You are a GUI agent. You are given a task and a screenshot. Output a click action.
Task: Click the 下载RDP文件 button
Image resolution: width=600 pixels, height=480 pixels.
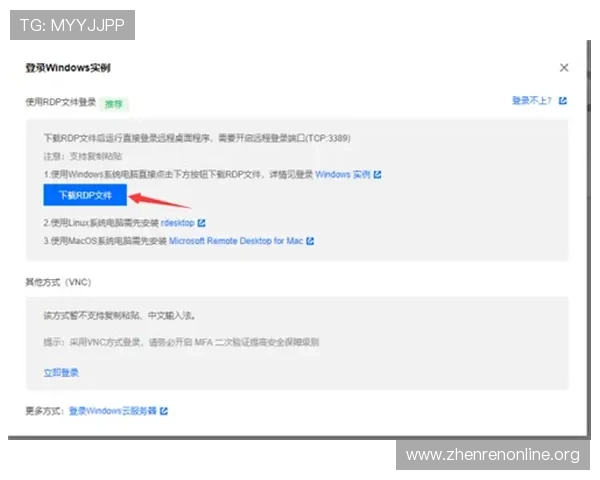[85, 195]
